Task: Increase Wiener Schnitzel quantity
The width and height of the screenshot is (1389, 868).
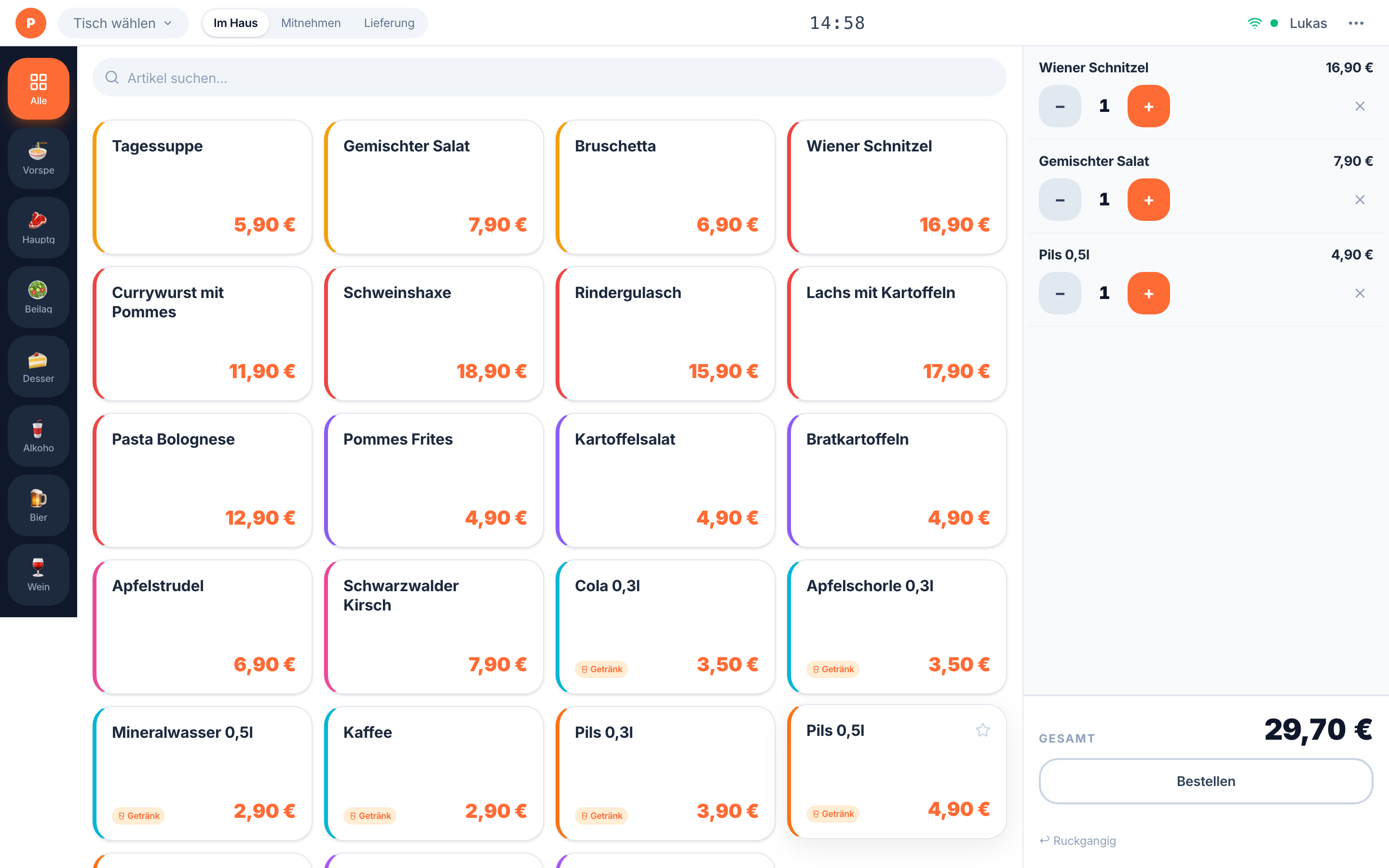Action: (x=1148, y=106)
